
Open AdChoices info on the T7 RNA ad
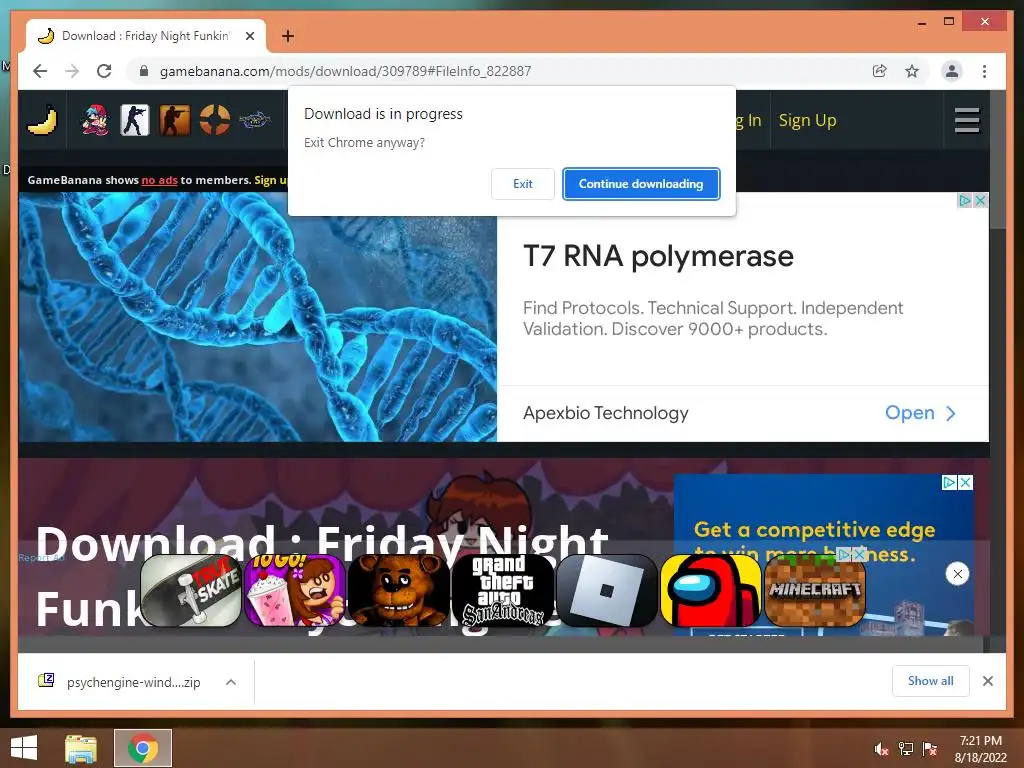(x=965, y=200)
